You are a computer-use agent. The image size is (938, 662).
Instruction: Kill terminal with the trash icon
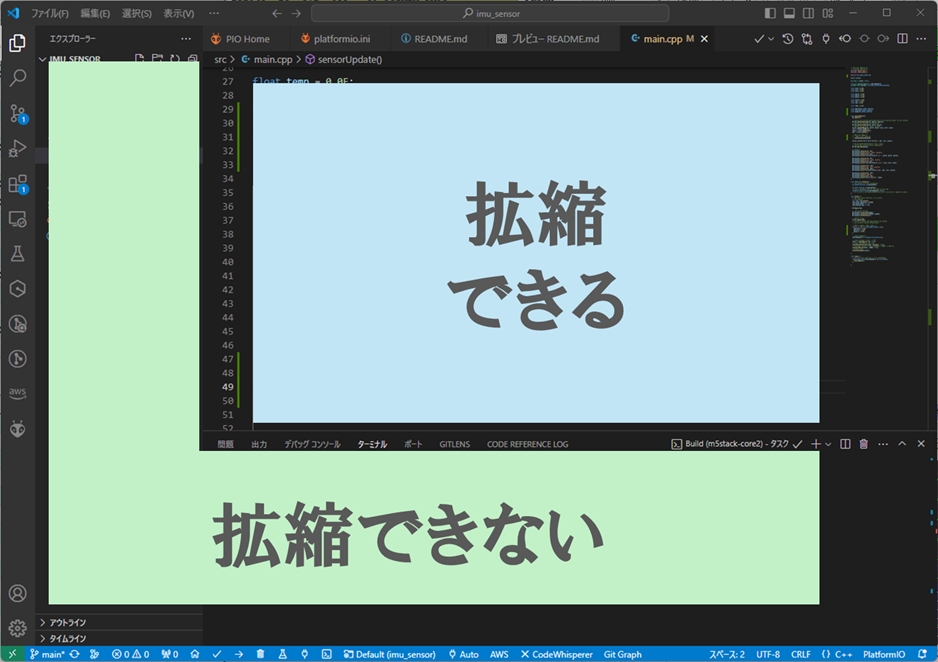click(x=864, y=444)
